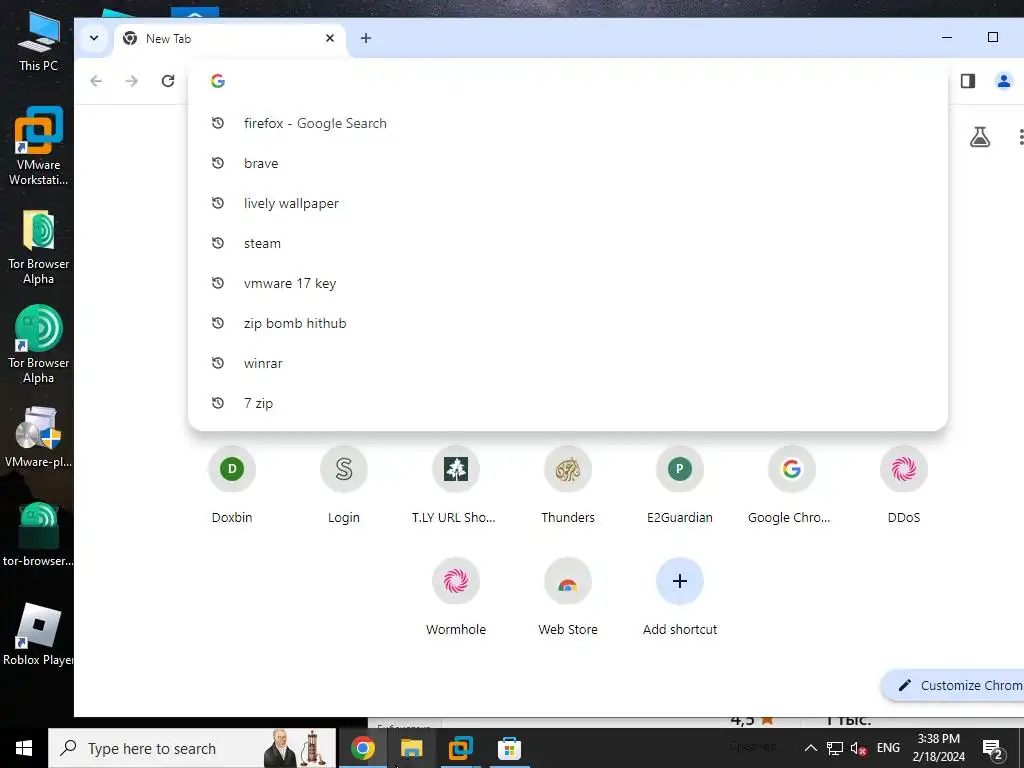This screenshot has width=1024, height=768.
Task: Select the 'lively wallpaper' suggestion
Action: tap(568, 203)
